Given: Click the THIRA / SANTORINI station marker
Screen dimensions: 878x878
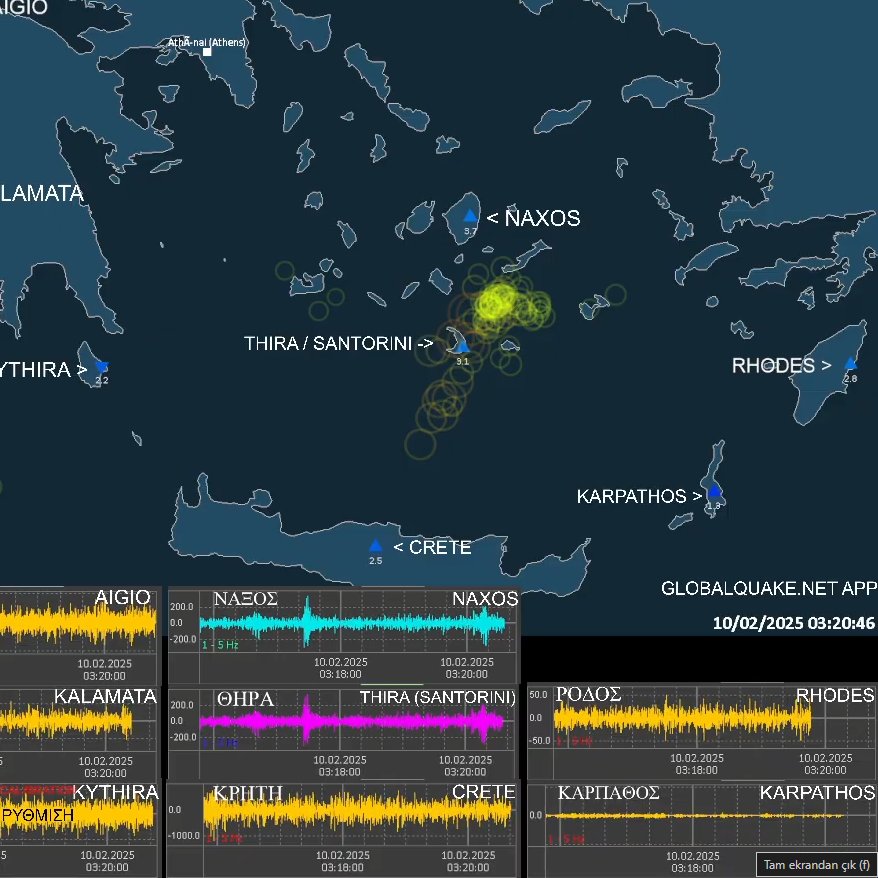Looking at the screenshot, I should (x=460, y=346).
